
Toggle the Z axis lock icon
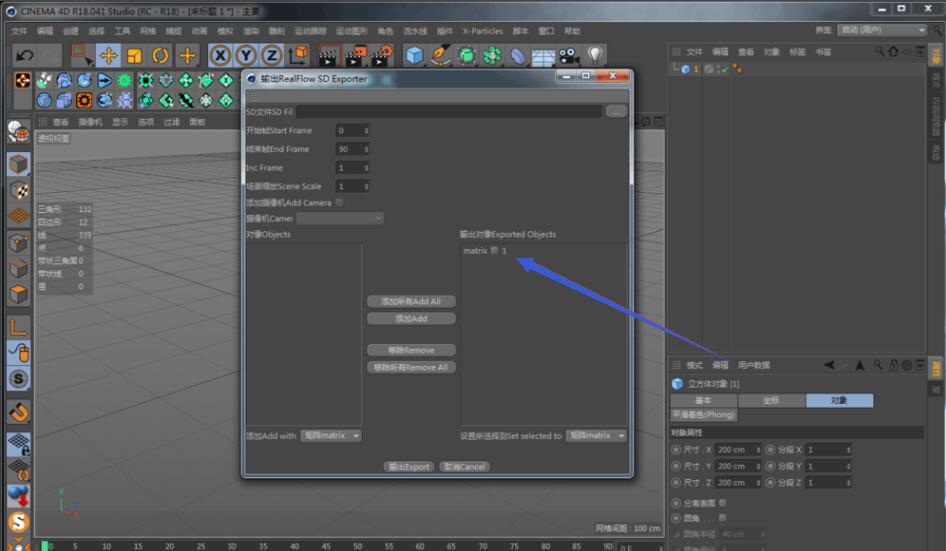pos(271,56)
